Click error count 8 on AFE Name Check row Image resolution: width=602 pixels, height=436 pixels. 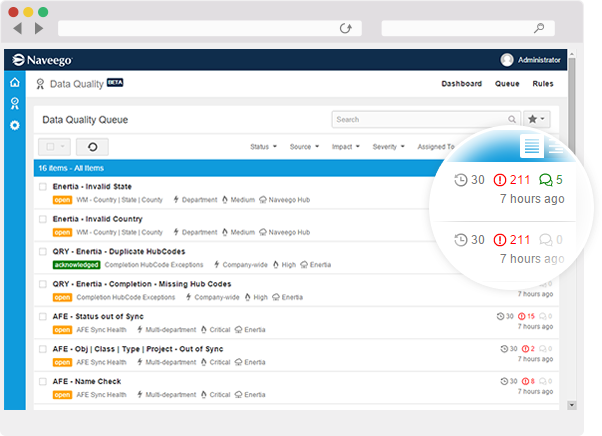pyautogui.click(x=528, y=381)
